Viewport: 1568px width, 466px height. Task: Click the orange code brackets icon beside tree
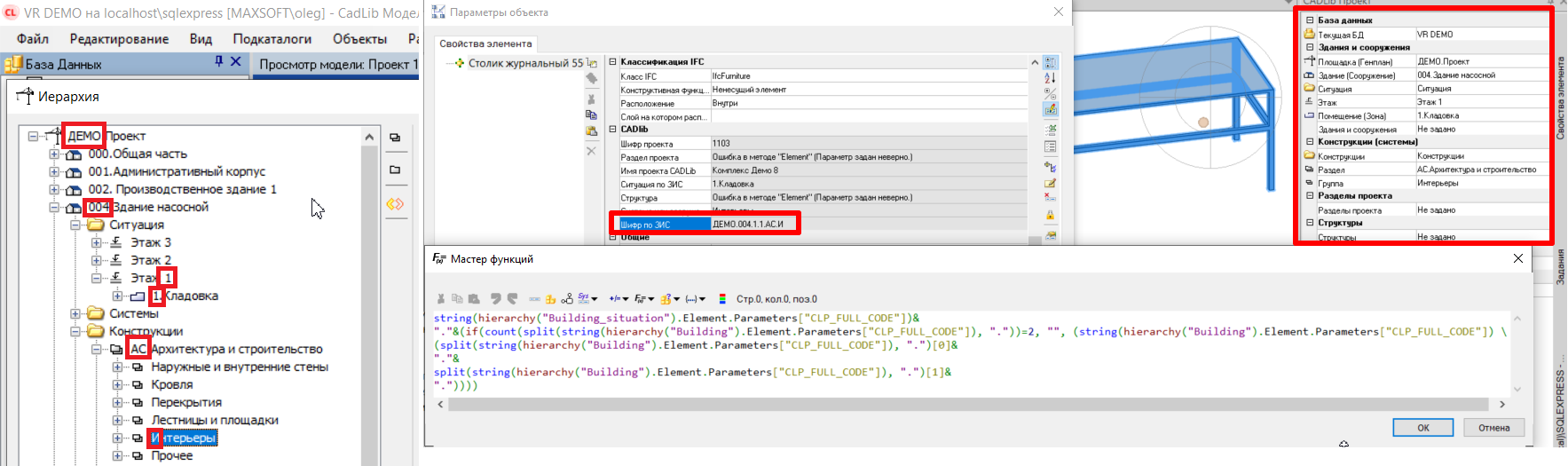click(x=395, y=204)
